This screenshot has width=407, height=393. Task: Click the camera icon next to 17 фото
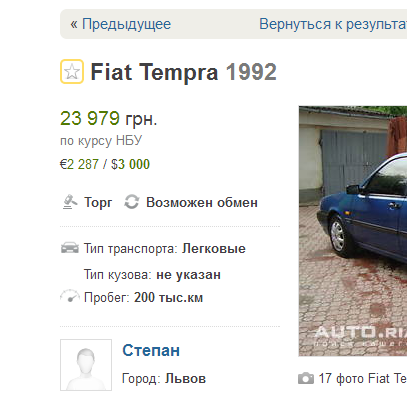306,379
